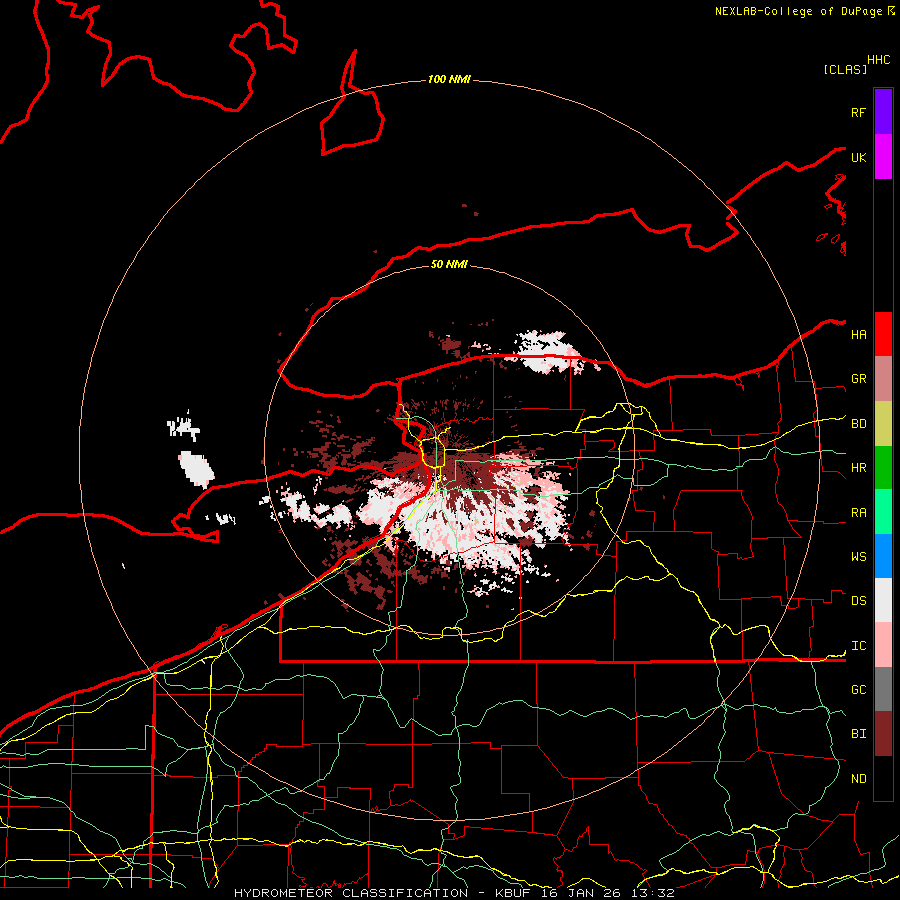
Task: Click the green HR legend color
Action: pyautogui.click(x=883, y=467)
